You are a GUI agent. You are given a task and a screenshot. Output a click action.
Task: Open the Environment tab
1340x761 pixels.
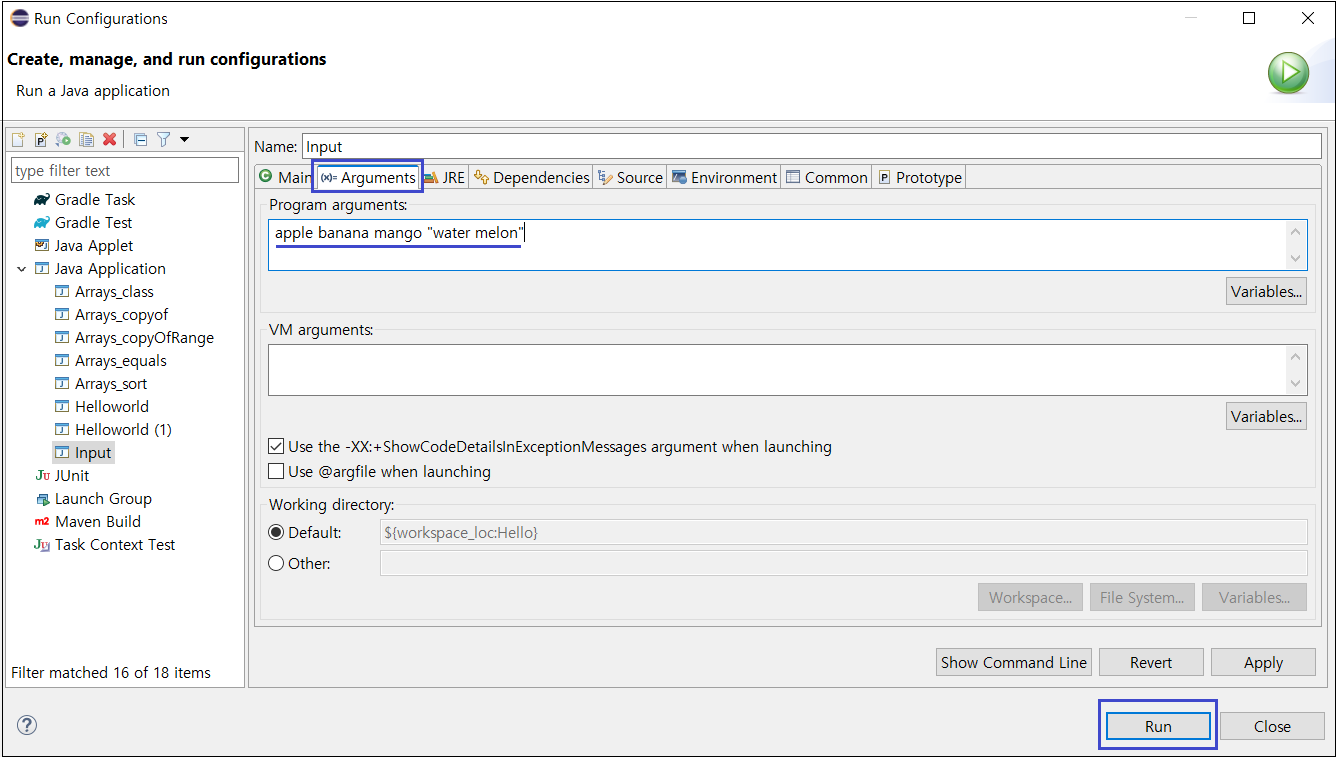point(724,177)
